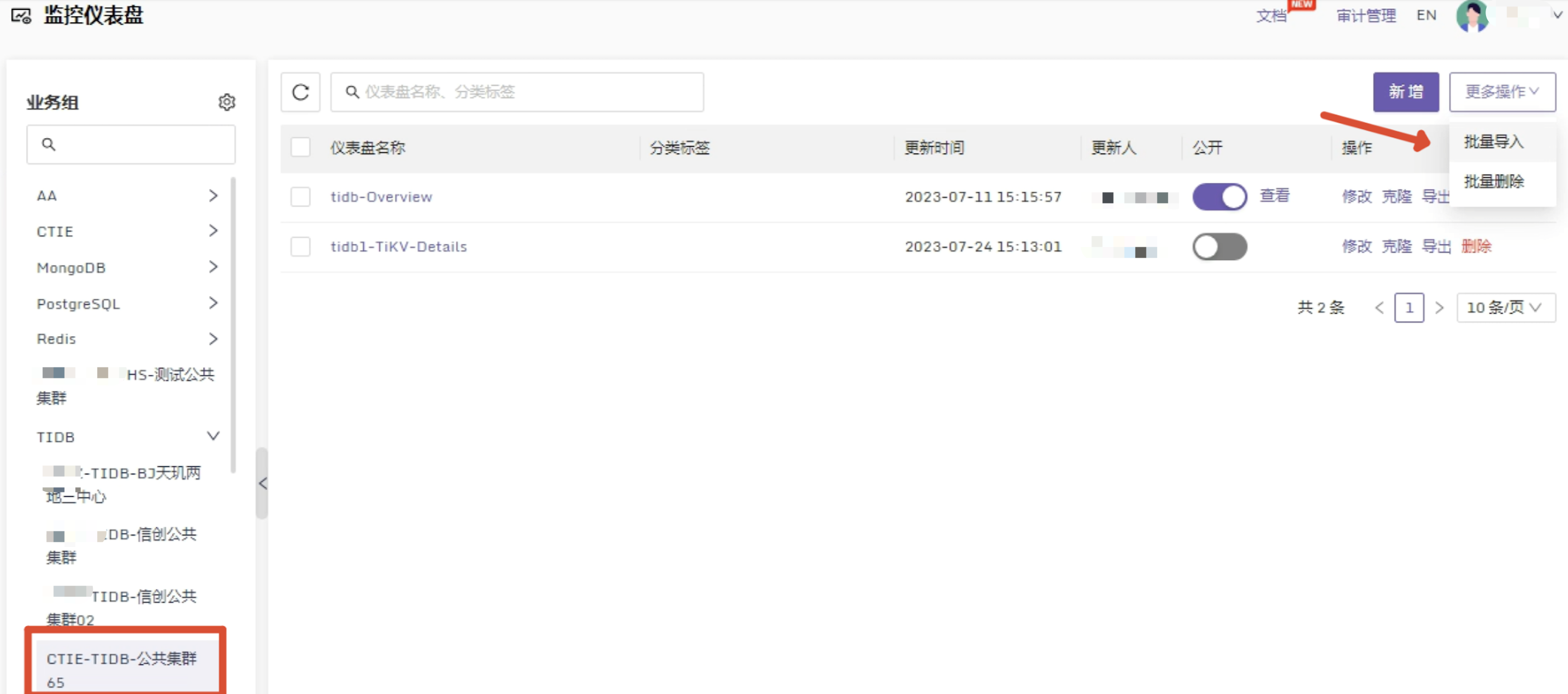Collapse the TIDB business group

213,436
